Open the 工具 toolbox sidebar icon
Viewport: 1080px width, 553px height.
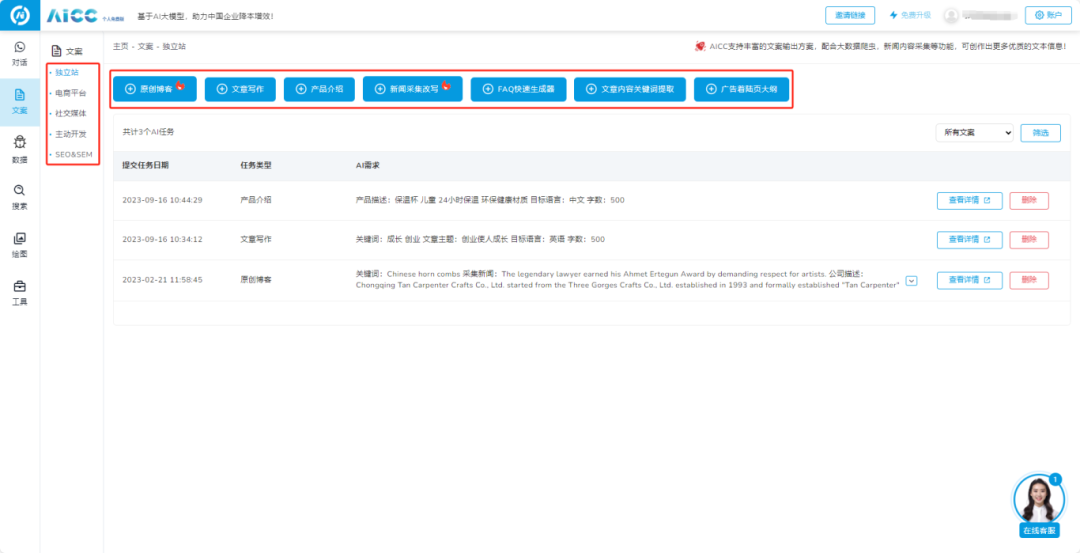pyautogui.click(x=19, y=291)
